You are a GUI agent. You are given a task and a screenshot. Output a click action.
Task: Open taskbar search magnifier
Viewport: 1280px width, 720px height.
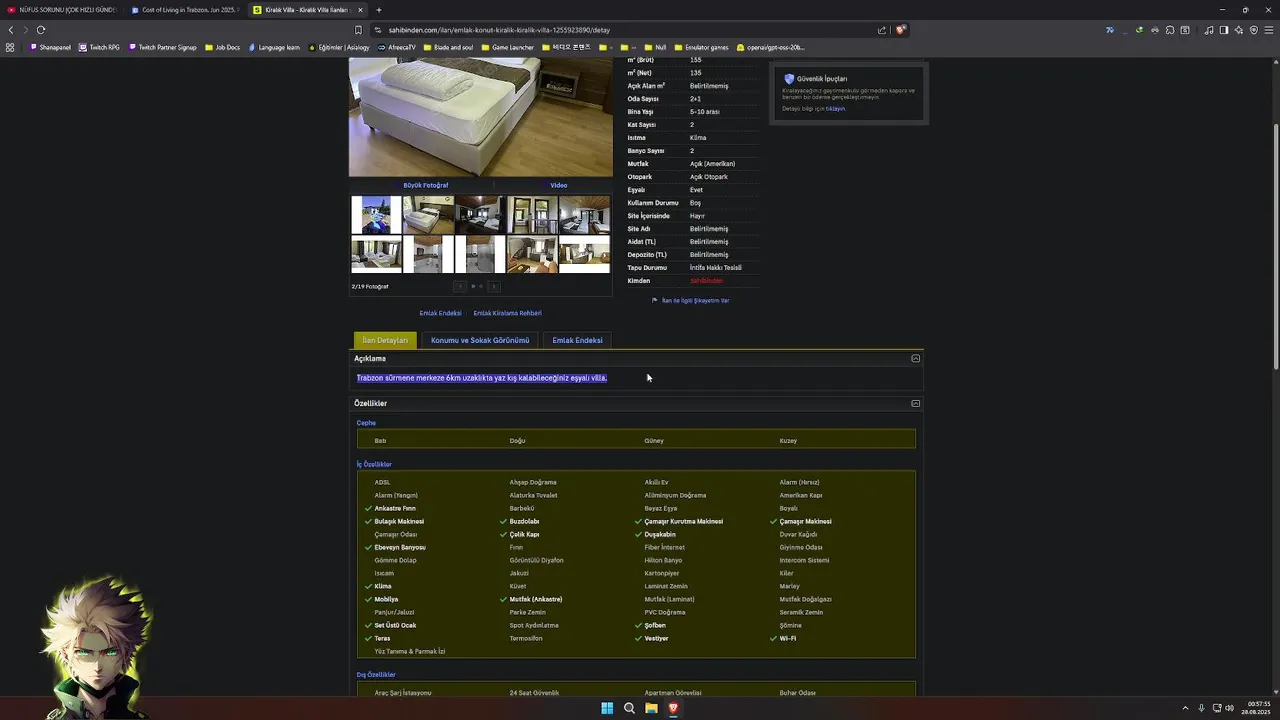coord(629,708)
